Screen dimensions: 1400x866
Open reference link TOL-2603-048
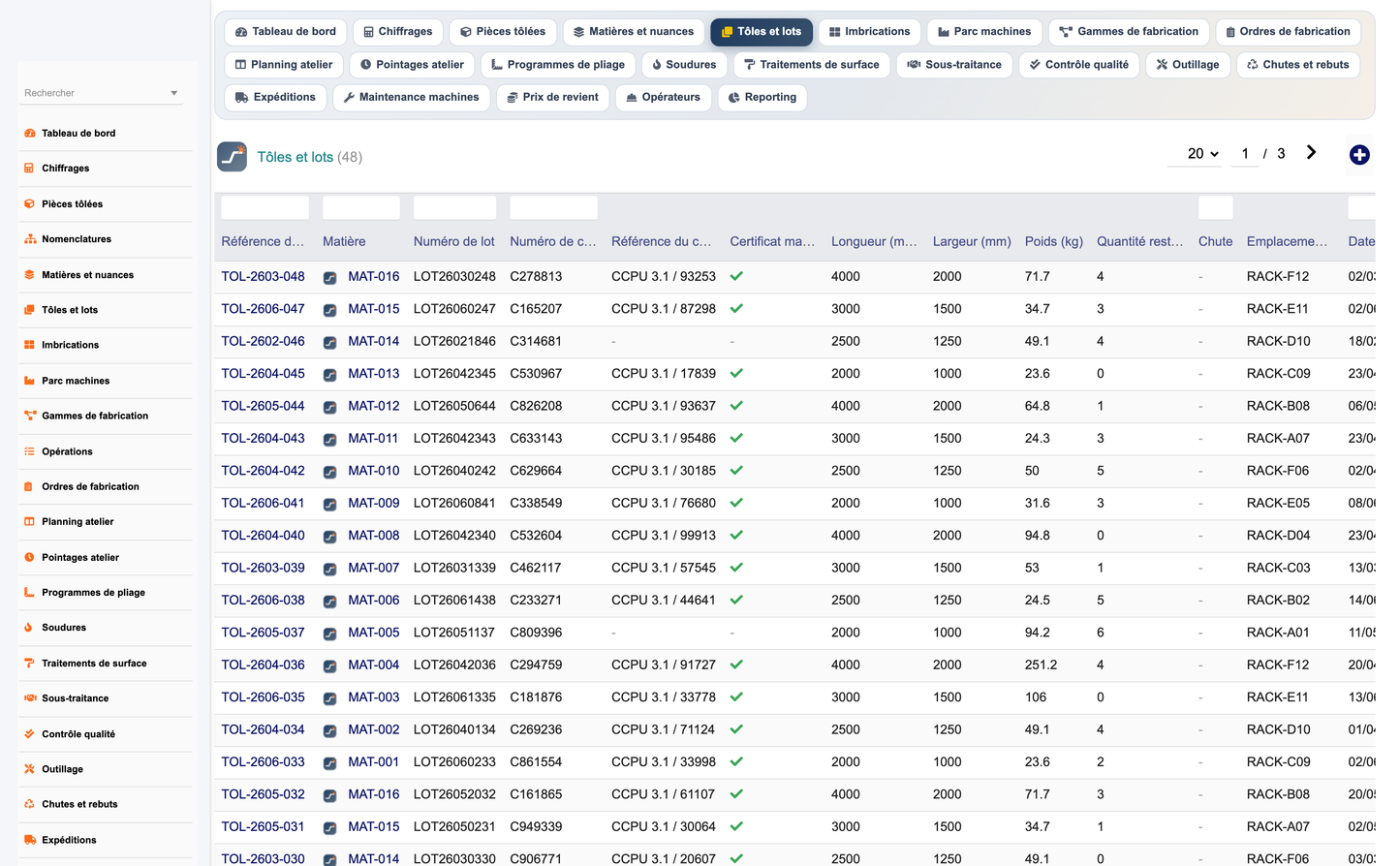263,276
